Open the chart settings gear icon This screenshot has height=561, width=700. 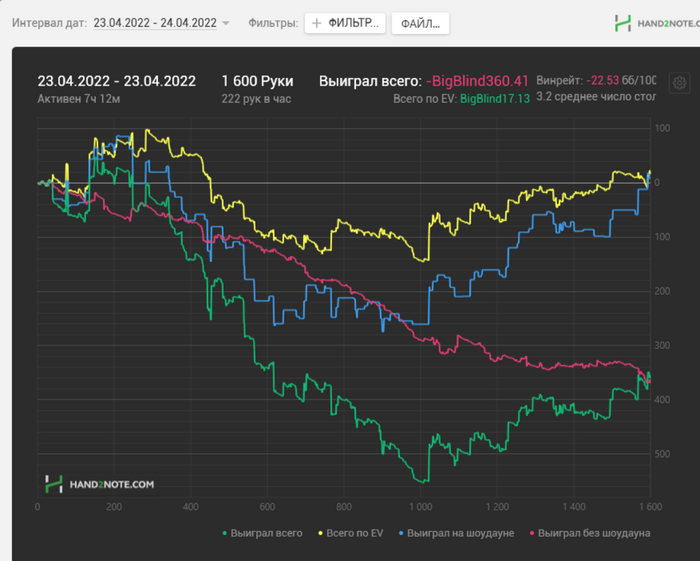(679, 83)
